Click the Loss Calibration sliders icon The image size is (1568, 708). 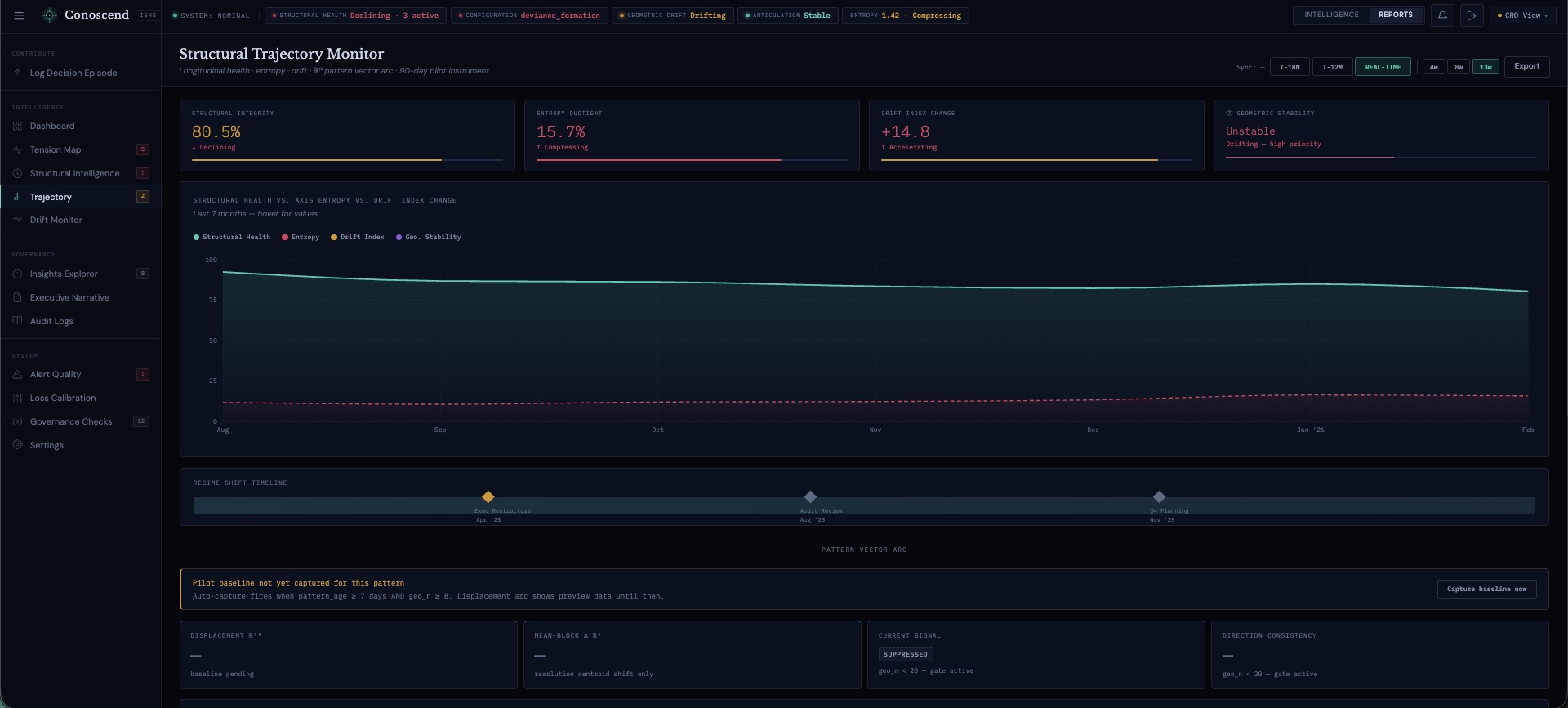coord(17,399)
